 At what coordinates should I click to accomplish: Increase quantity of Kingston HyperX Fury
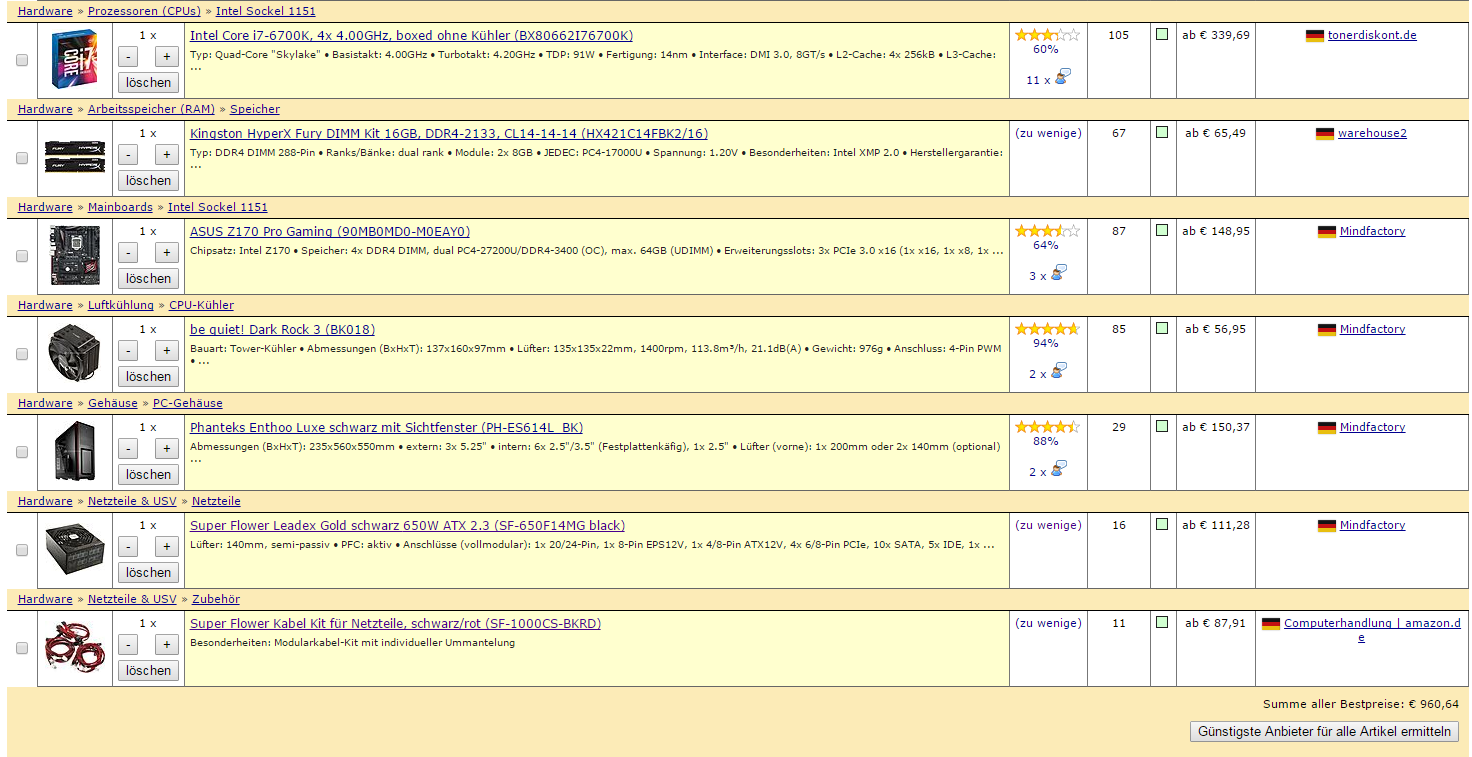tap(167, 155)
